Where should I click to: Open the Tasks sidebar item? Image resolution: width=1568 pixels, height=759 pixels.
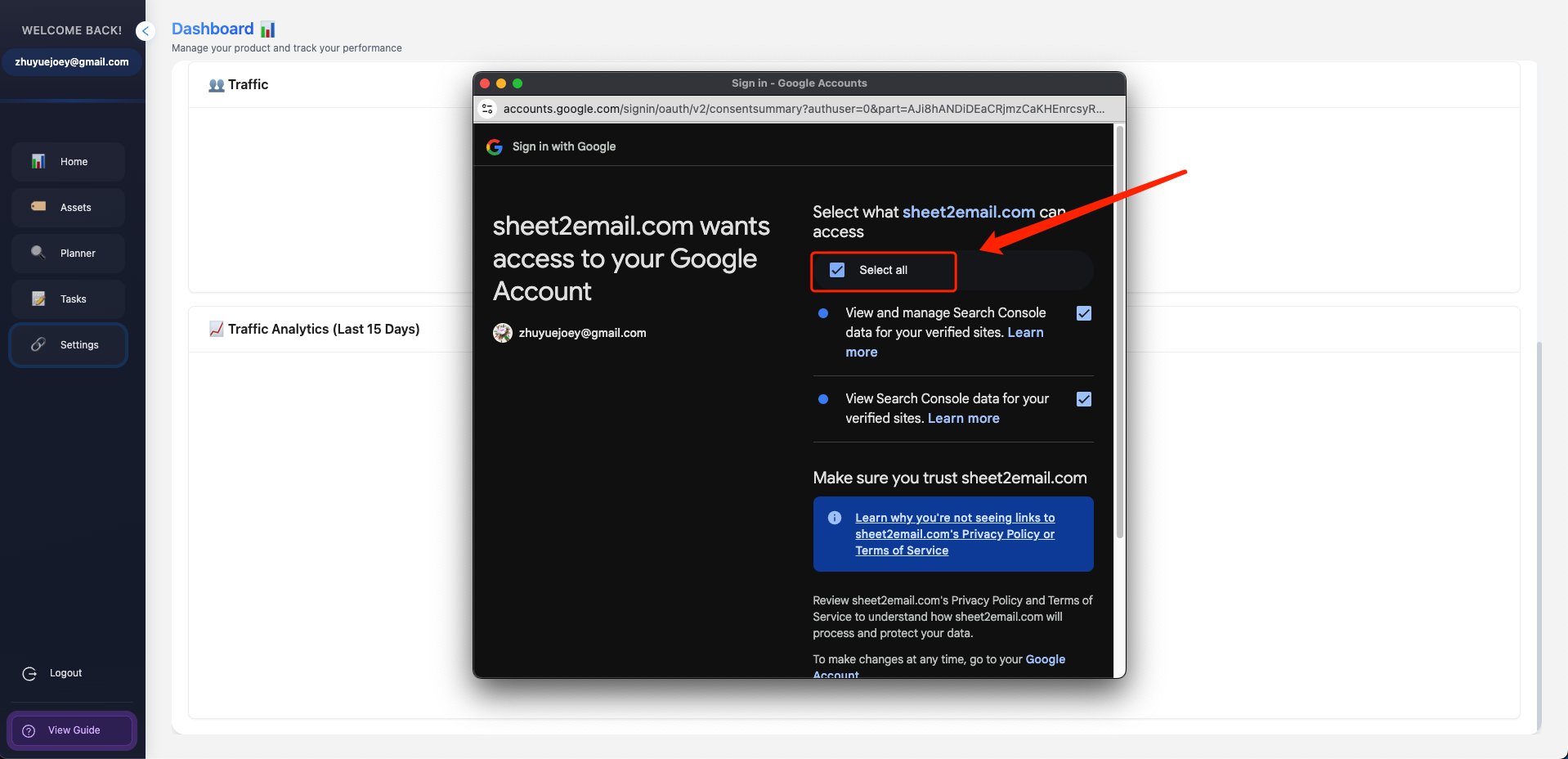click(x=69, y=299)
